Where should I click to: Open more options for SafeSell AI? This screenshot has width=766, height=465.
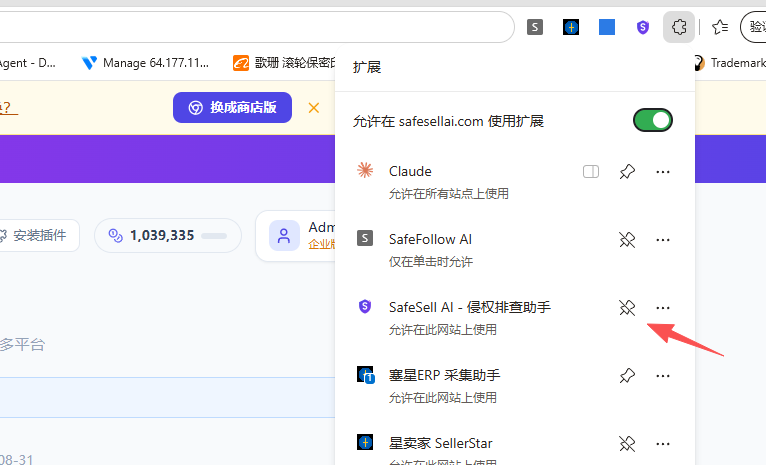pos(663,308)
